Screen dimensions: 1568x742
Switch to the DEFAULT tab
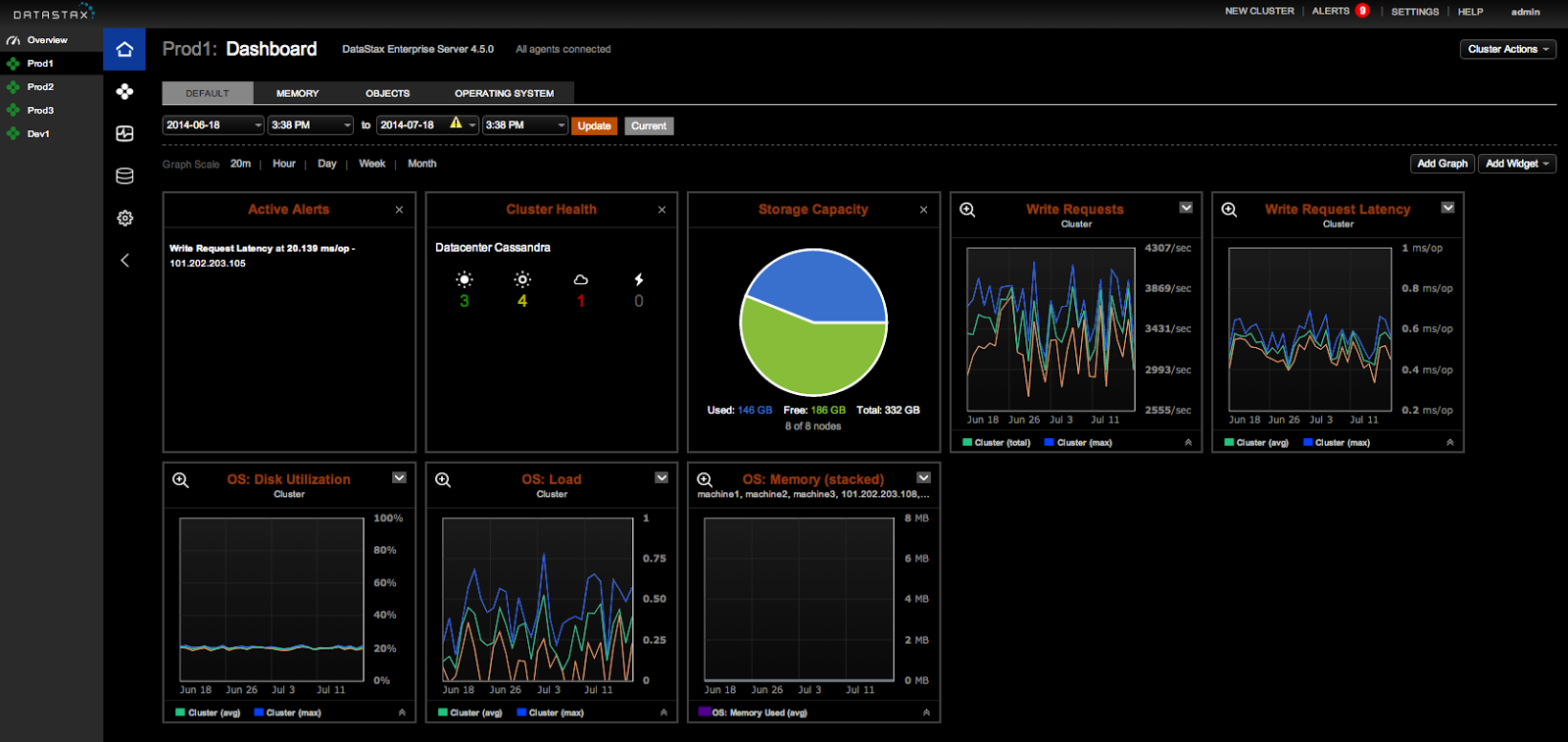208,93
